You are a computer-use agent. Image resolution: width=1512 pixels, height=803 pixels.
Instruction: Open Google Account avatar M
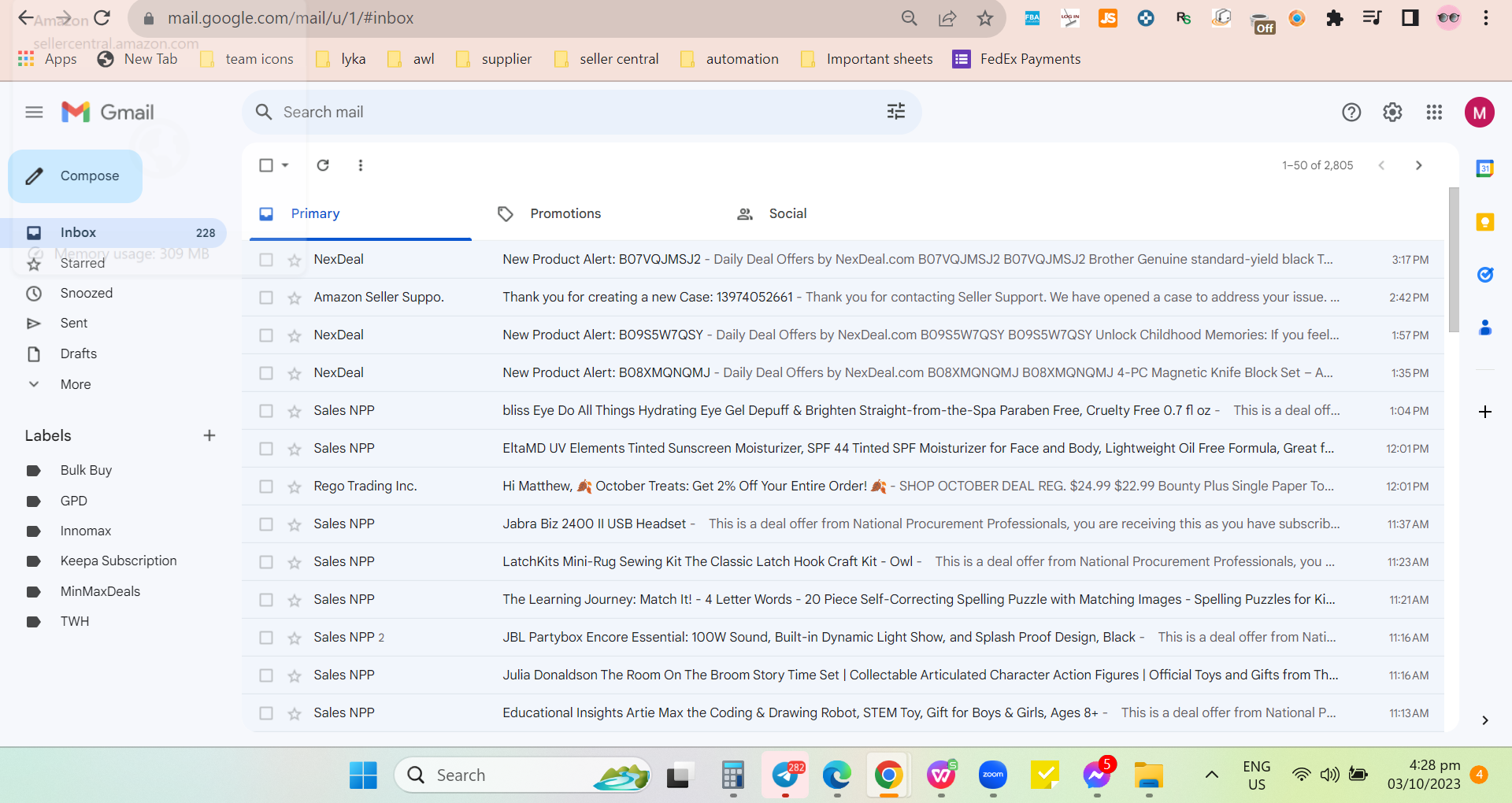1480,113
